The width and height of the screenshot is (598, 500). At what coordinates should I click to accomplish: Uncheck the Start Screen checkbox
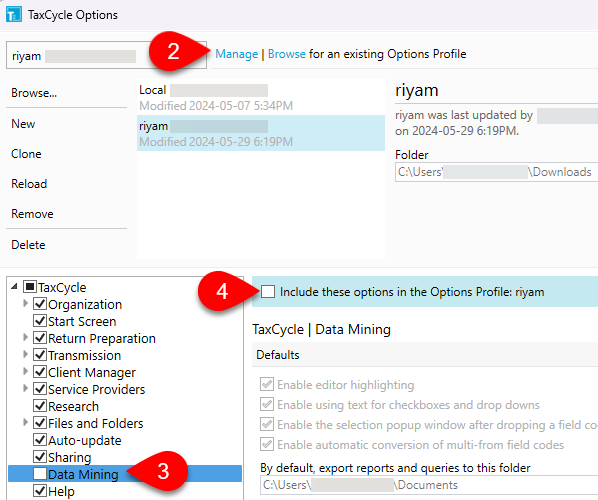click(x=40, y=321)
